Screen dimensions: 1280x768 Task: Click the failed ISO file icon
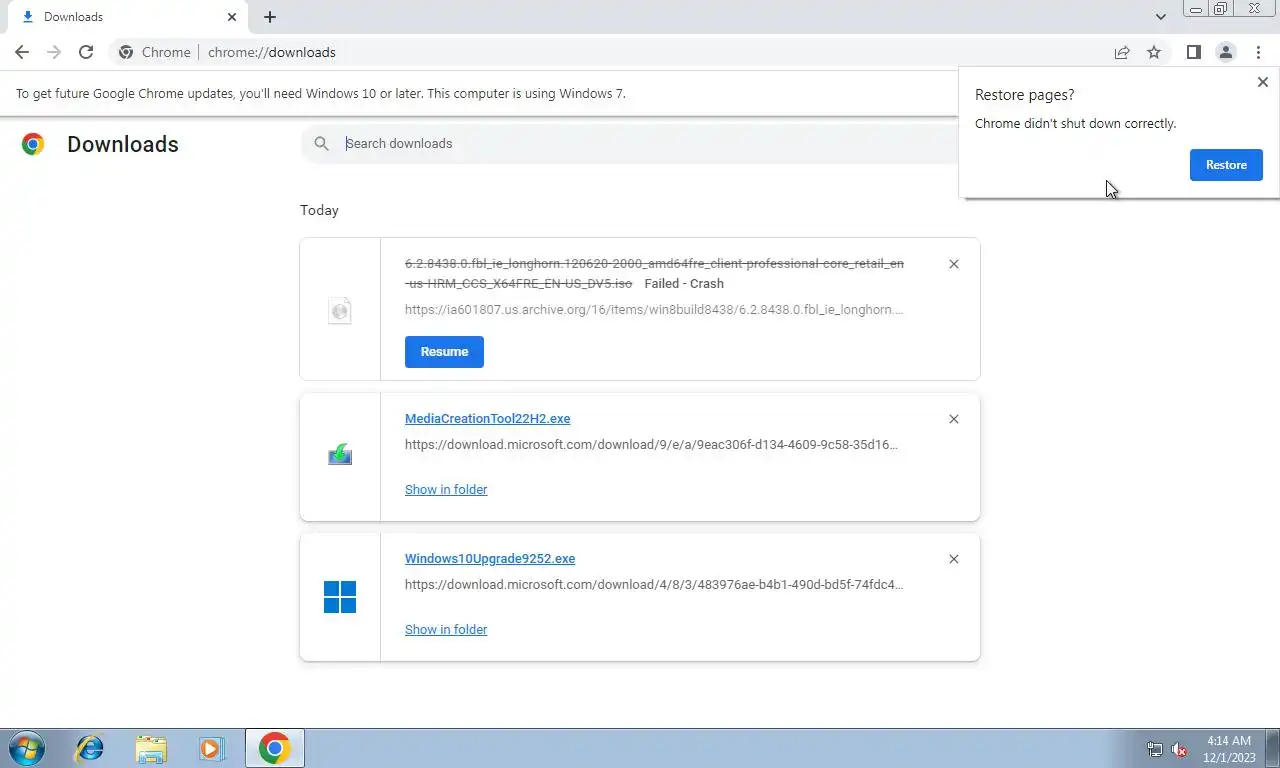(x=340, y=310)
